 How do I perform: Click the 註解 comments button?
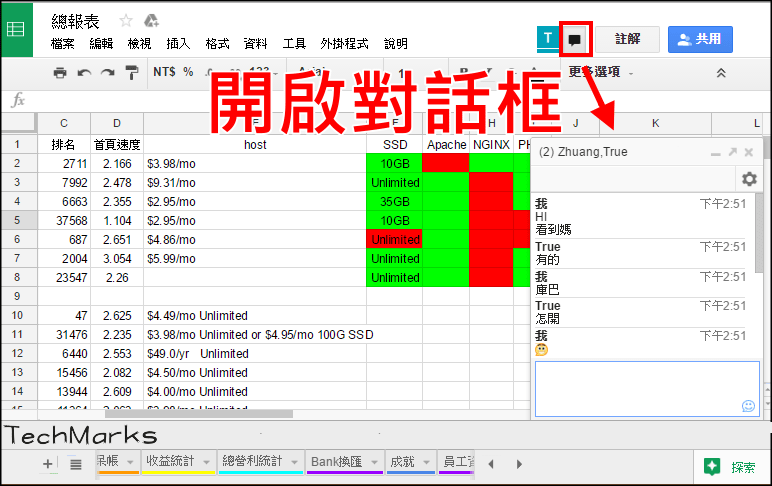[x=628, y=39]
